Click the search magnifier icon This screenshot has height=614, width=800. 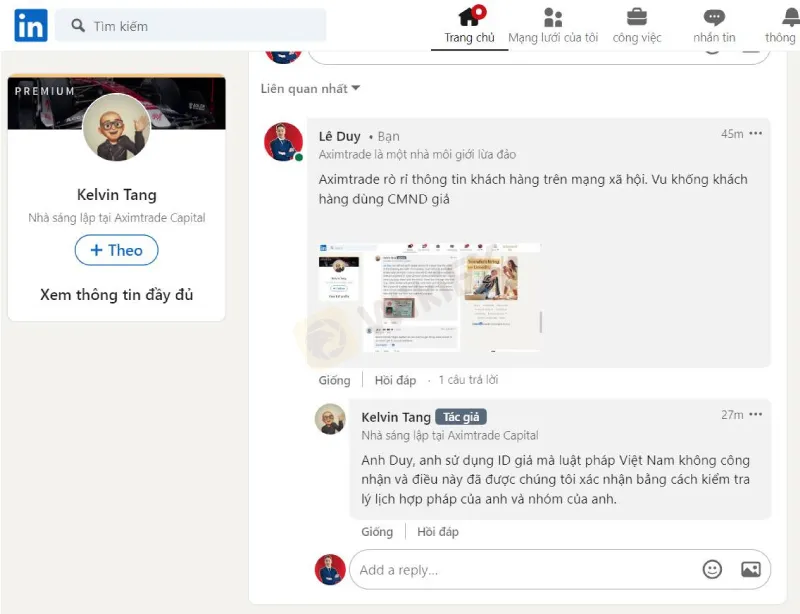pyautogui.click(x=78, y=26)
